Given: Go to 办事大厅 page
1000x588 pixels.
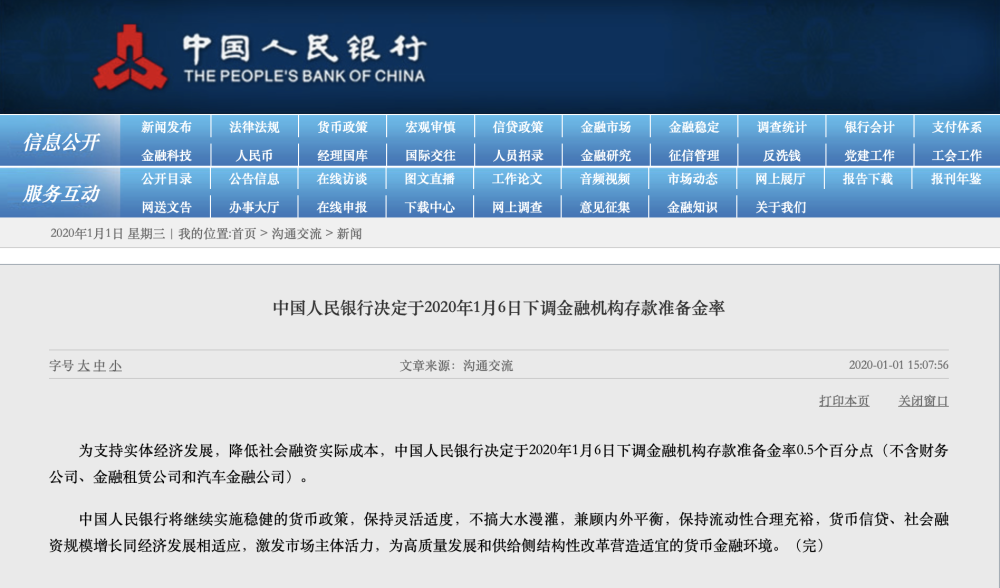Looking at the screenshot, I should click(x=254, y=207).
